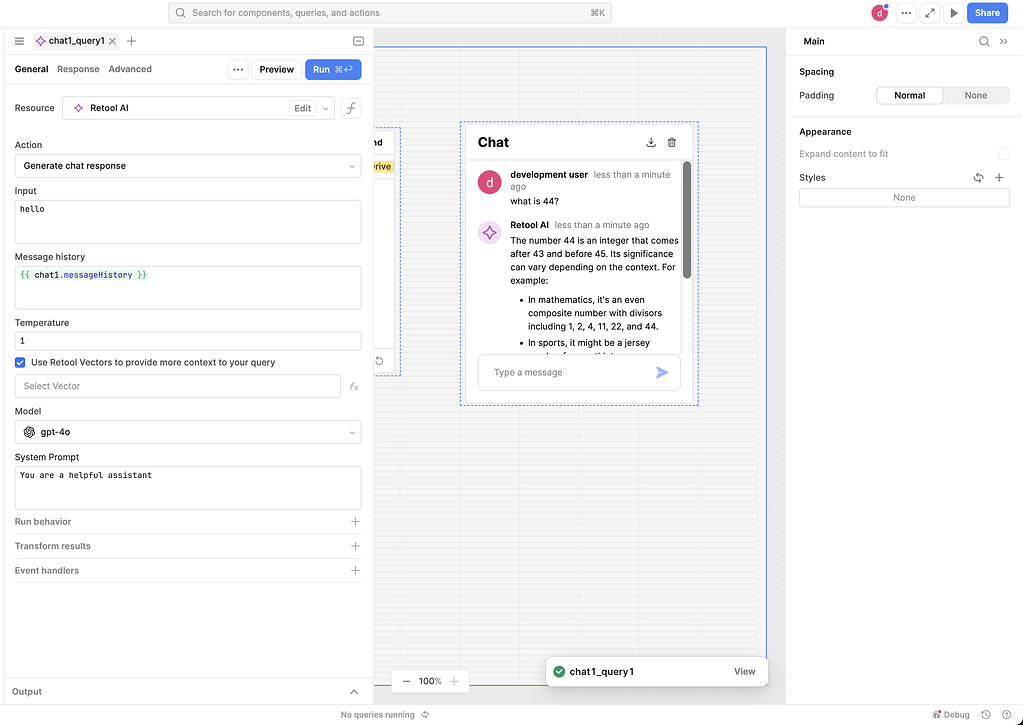Open the gpt-4o Model dropdown
The width and height of the screenshot is (1023, 725).
[187, 431]
